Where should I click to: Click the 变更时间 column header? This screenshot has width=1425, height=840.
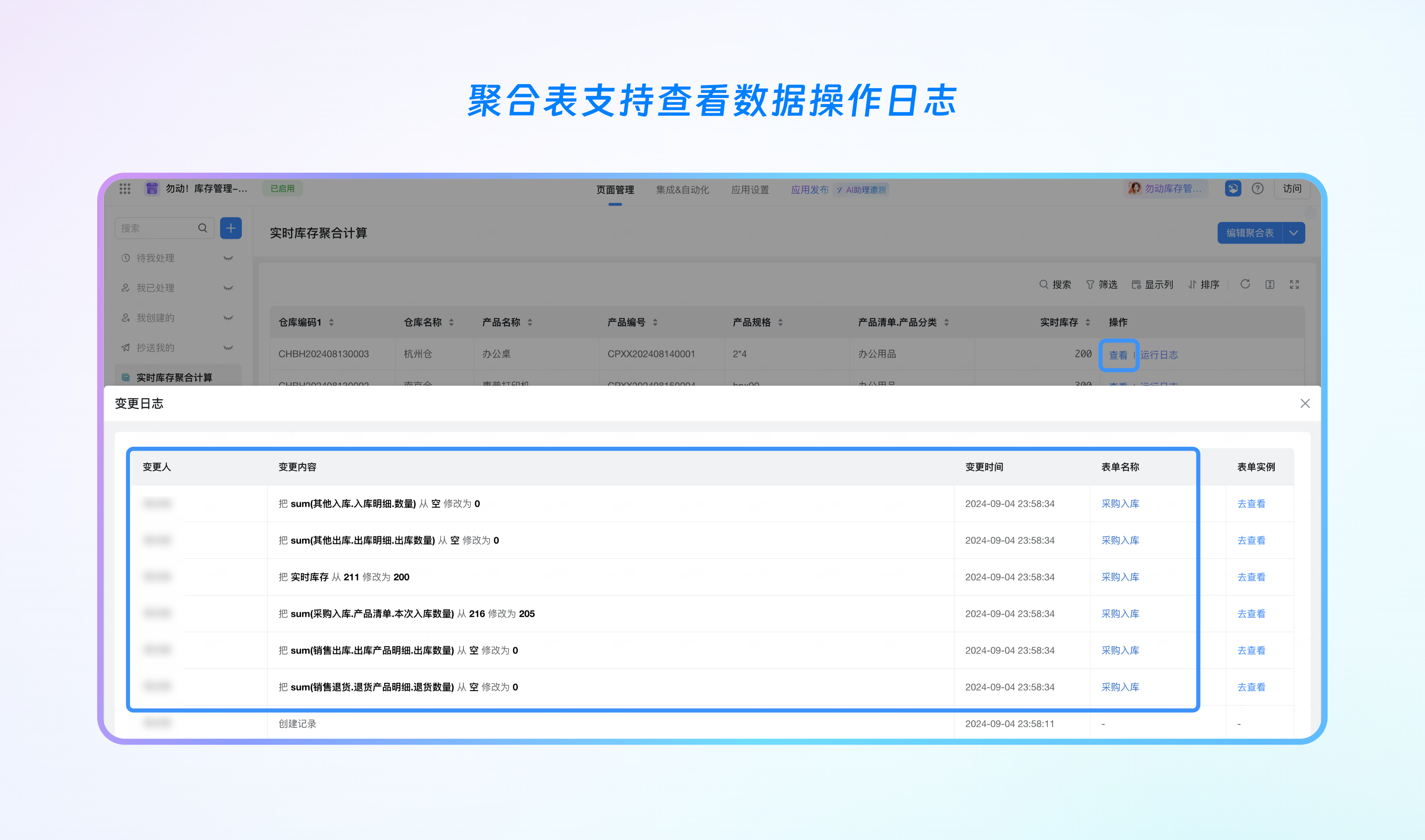point(984,467)
